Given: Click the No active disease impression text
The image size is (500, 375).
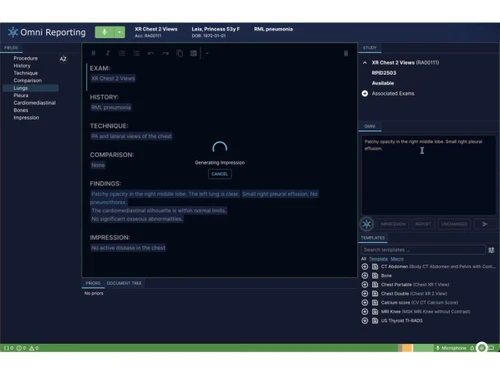Looking at the screenshot, I should 128,248.
